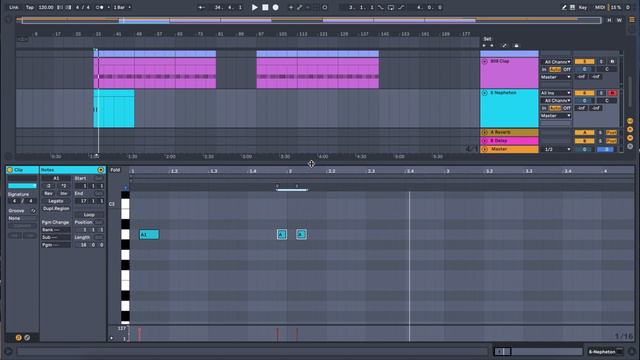Click the Tap tempo button

[x=30, y=7]
